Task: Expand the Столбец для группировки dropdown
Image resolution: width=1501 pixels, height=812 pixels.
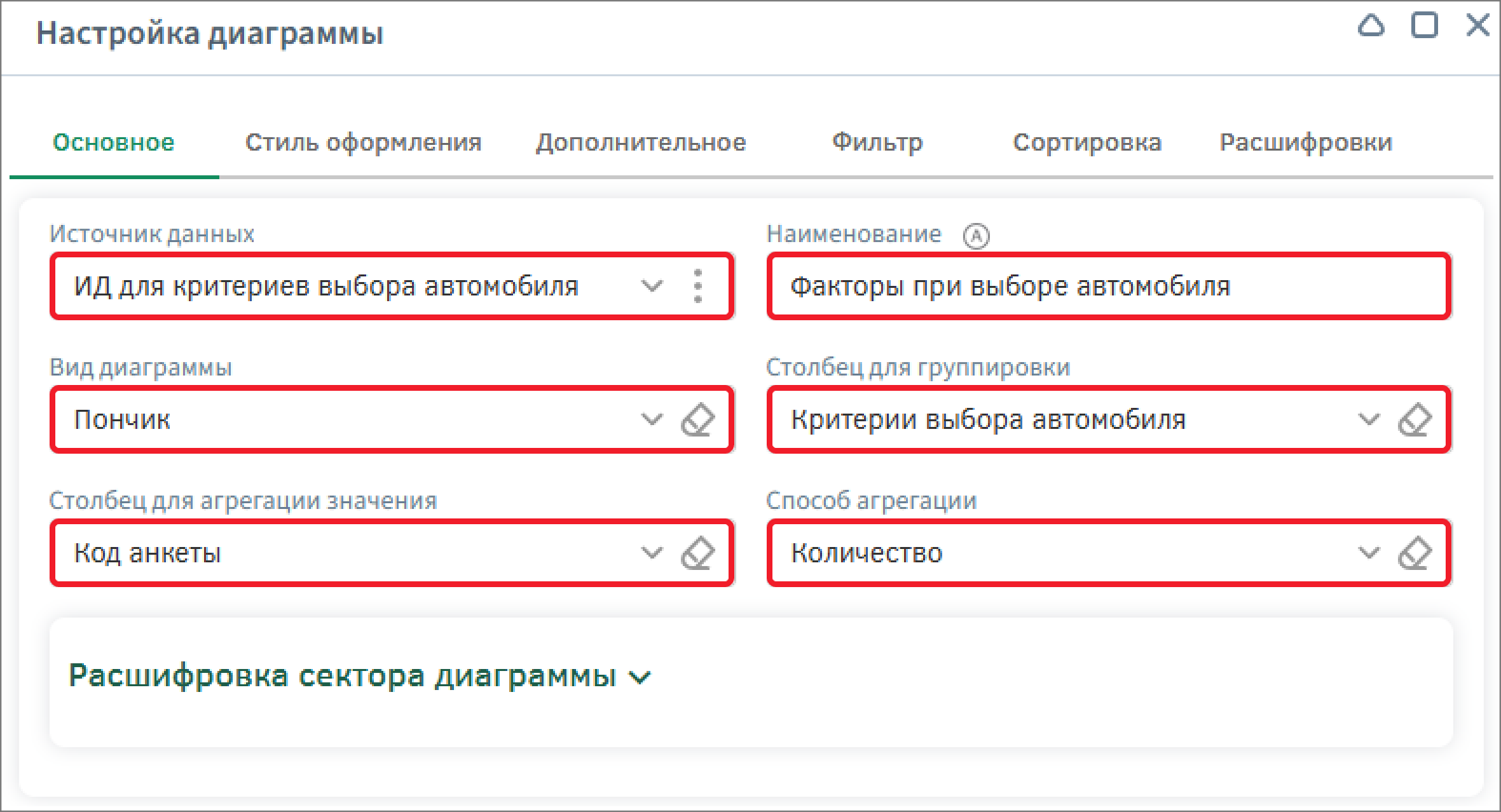Action: point(1368,419)
